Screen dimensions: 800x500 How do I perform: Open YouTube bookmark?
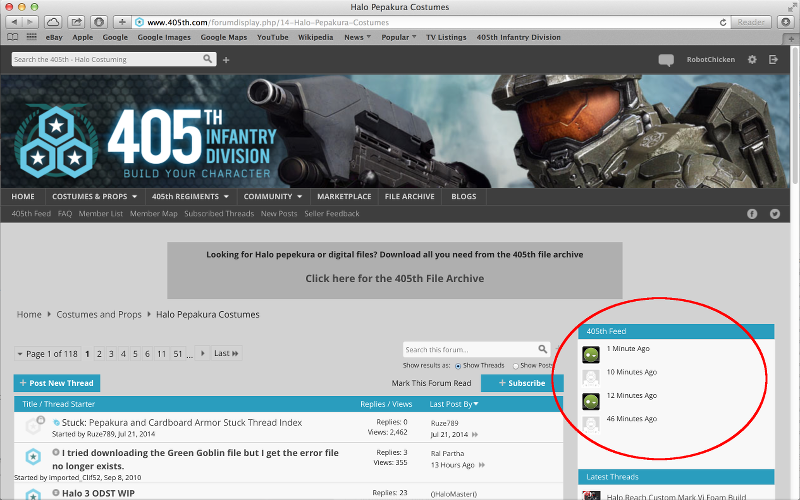pos(272,37)
